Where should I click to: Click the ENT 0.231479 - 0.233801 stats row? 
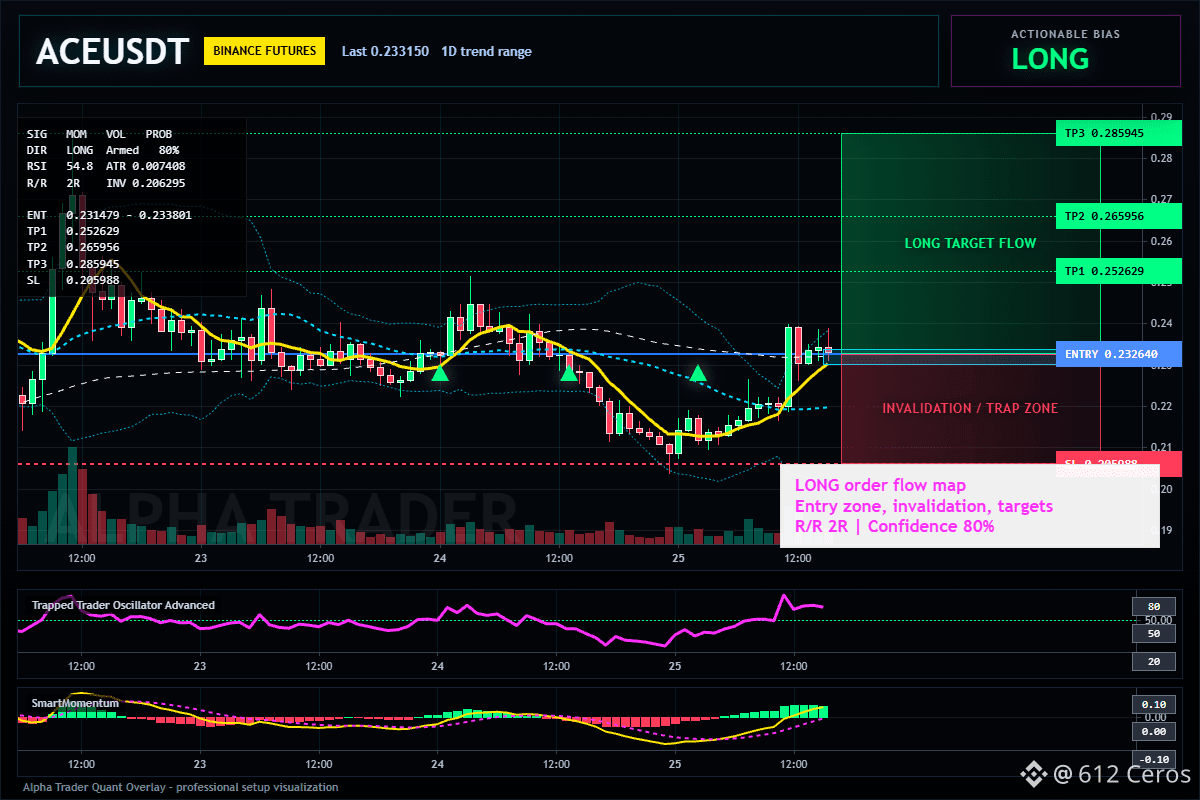pos(109,215)
